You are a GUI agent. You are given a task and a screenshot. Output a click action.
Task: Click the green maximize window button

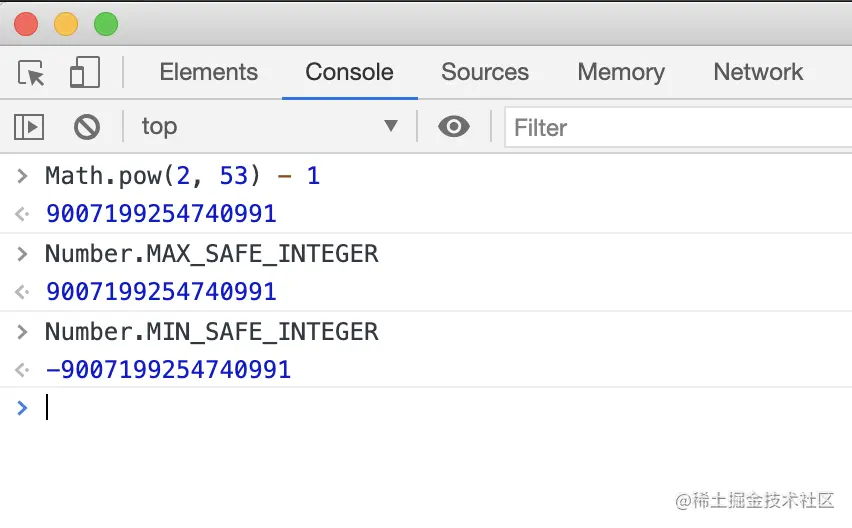coord(106,24)
